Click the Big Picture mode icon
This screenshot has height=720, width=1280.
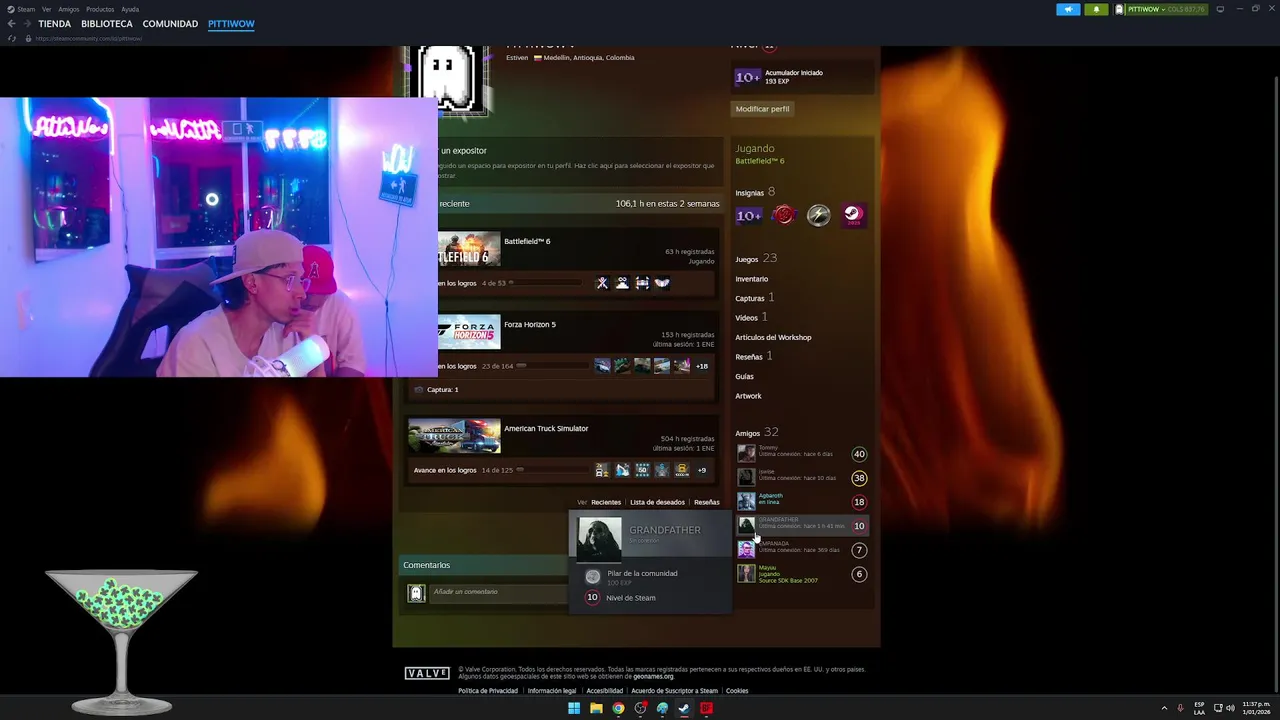[1220, 9]
